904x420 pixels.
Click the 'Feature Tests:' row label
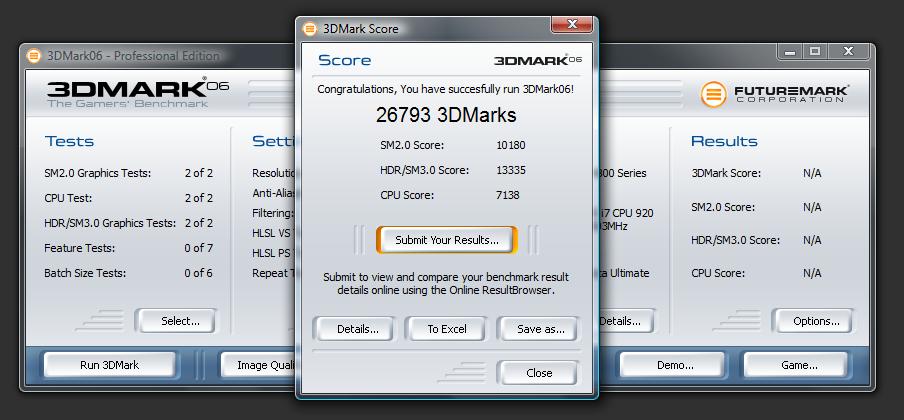coord(80,248)
